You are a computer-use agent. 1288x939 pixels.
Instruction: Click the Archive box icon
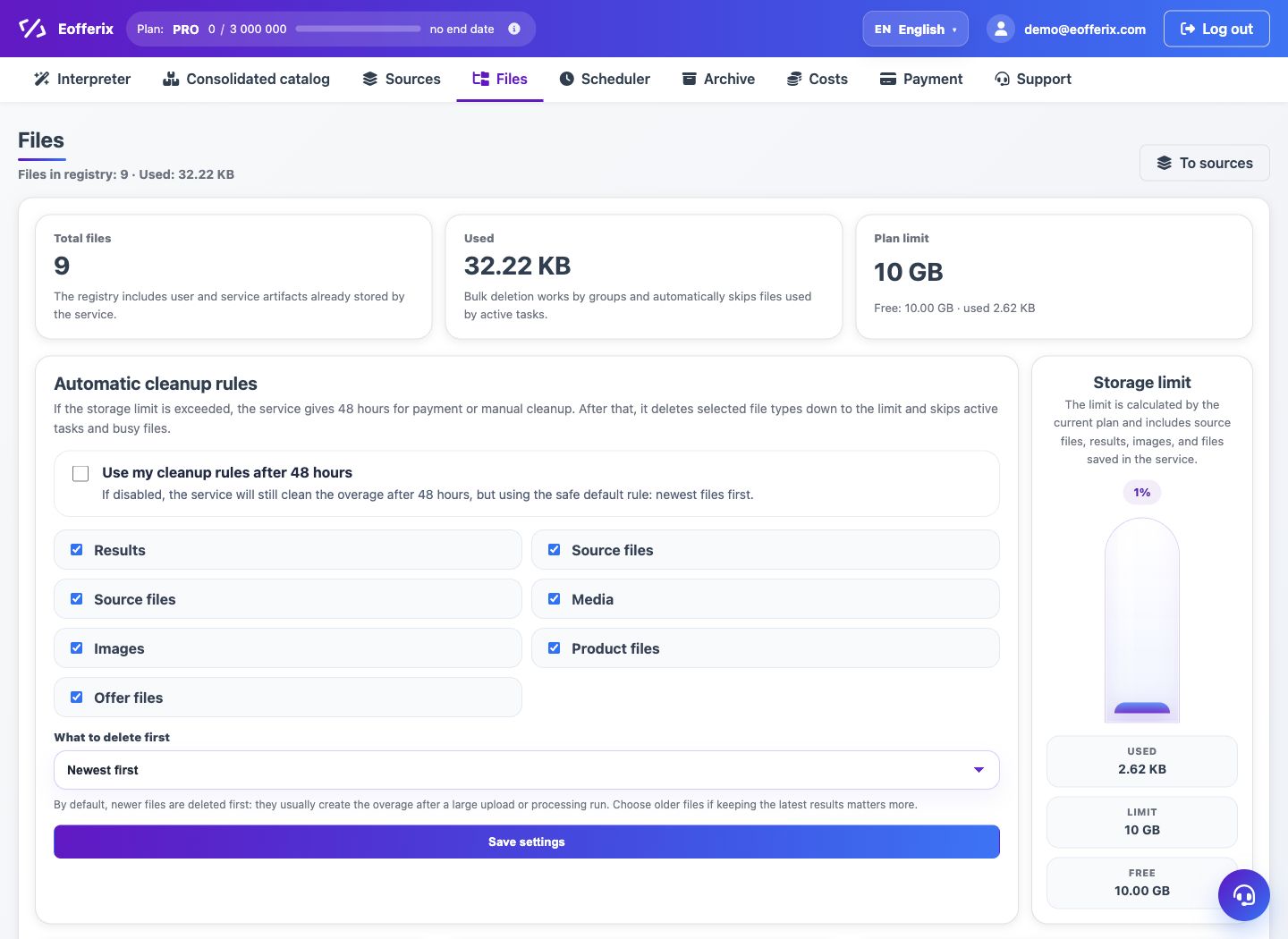point(690,79)
